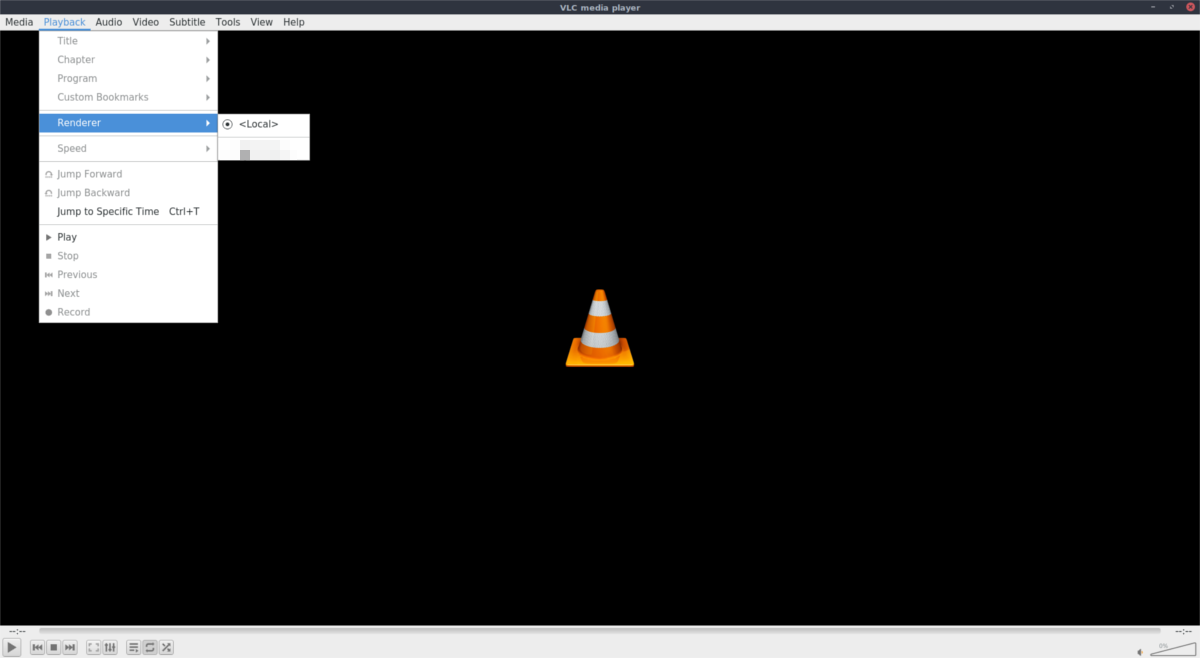Screen dimensions: 1200x658
Task: Choose Record in the Playback menu
Action: point(128,312)
